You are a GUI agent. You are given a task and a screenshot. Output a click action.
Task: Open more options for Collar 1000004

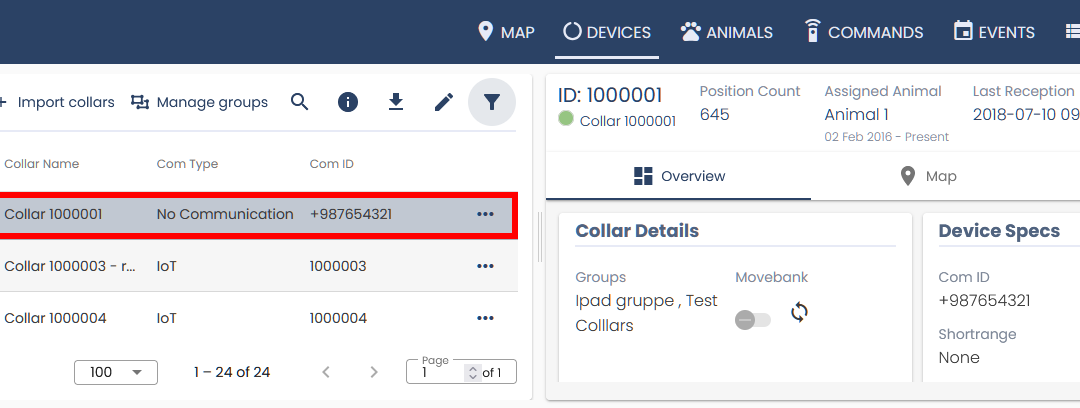tap(486, 318)
